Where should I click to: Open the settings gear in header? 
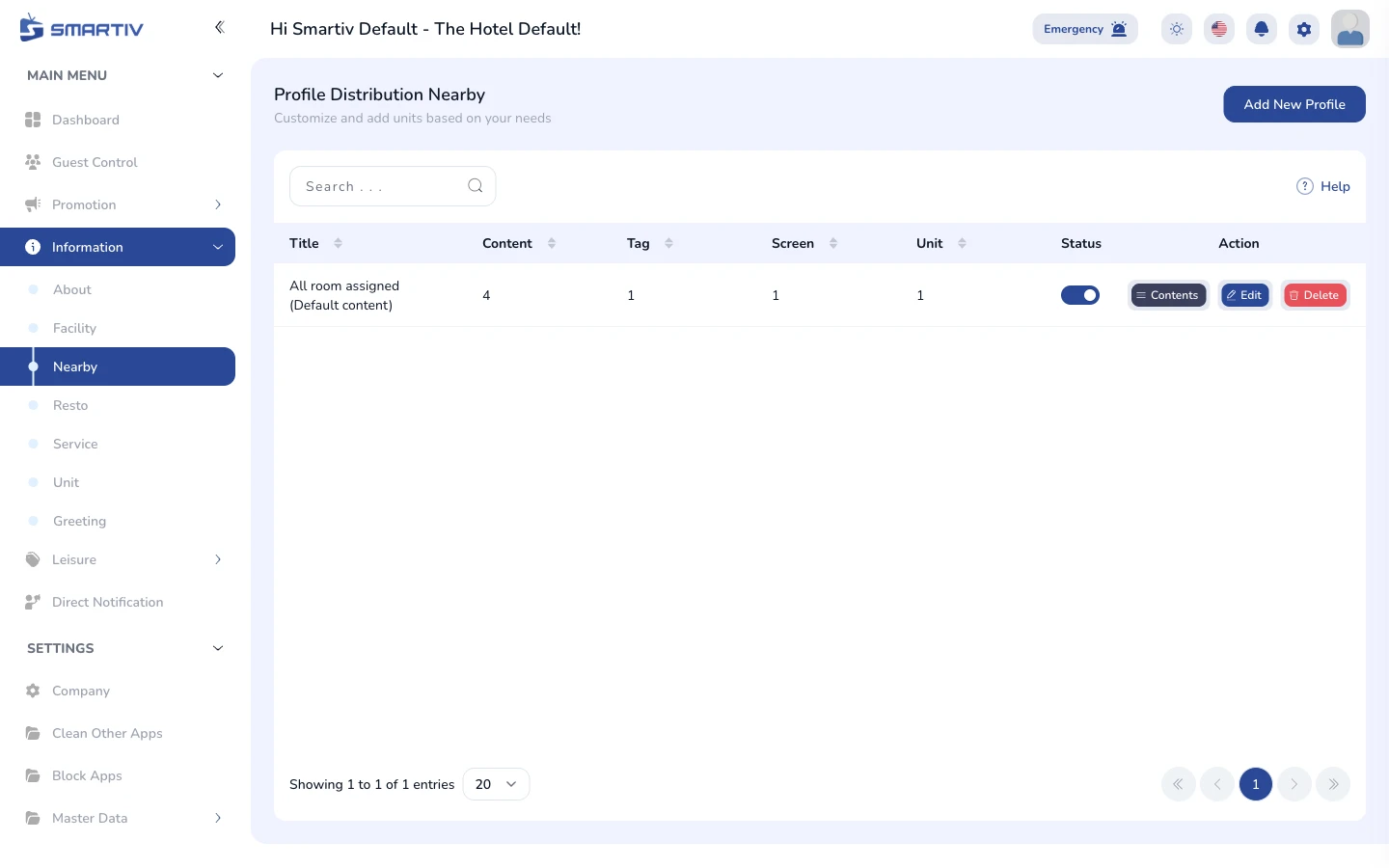1304,29
